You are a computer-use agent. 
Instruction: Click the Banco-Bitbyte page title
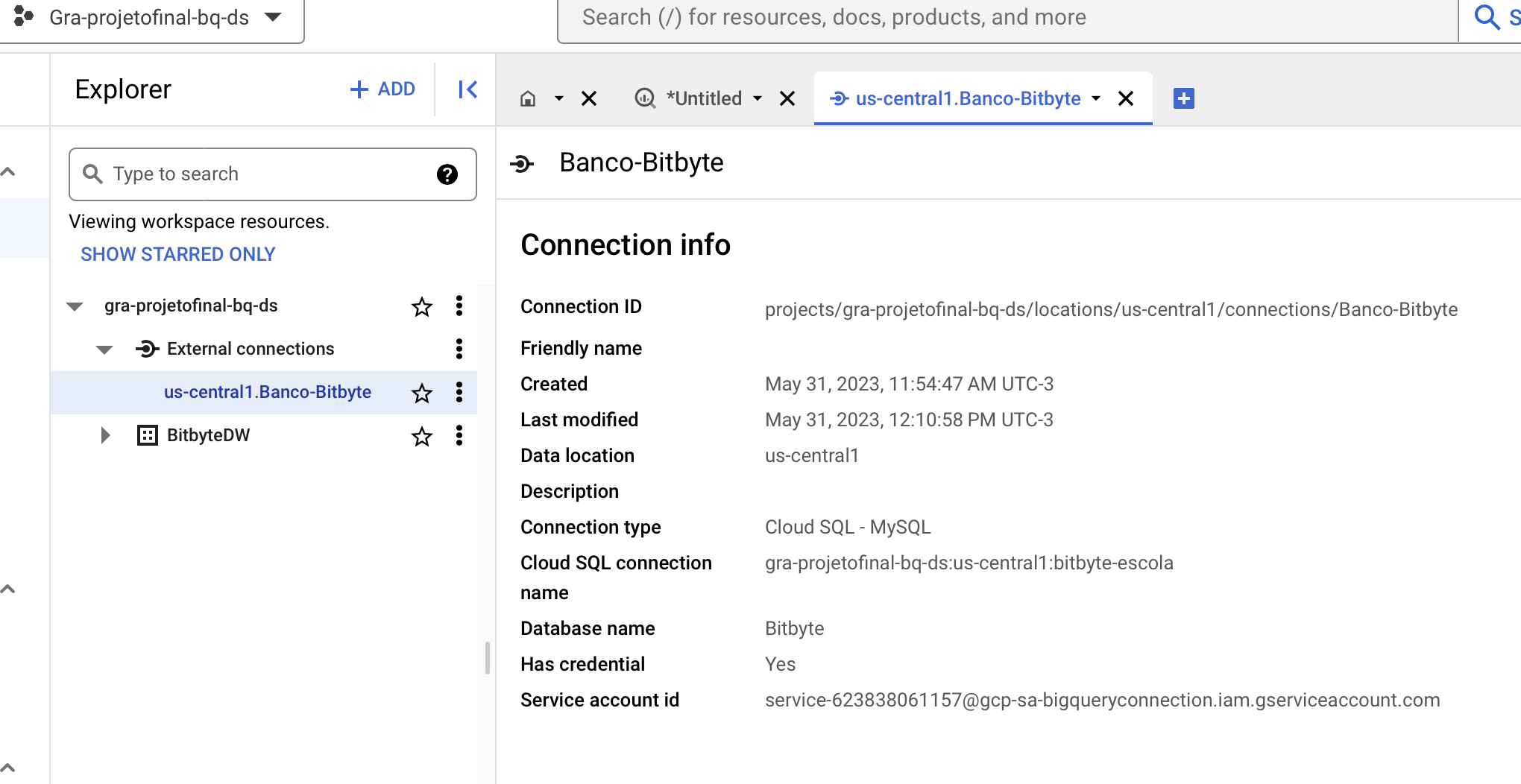(x=641, y=162)
